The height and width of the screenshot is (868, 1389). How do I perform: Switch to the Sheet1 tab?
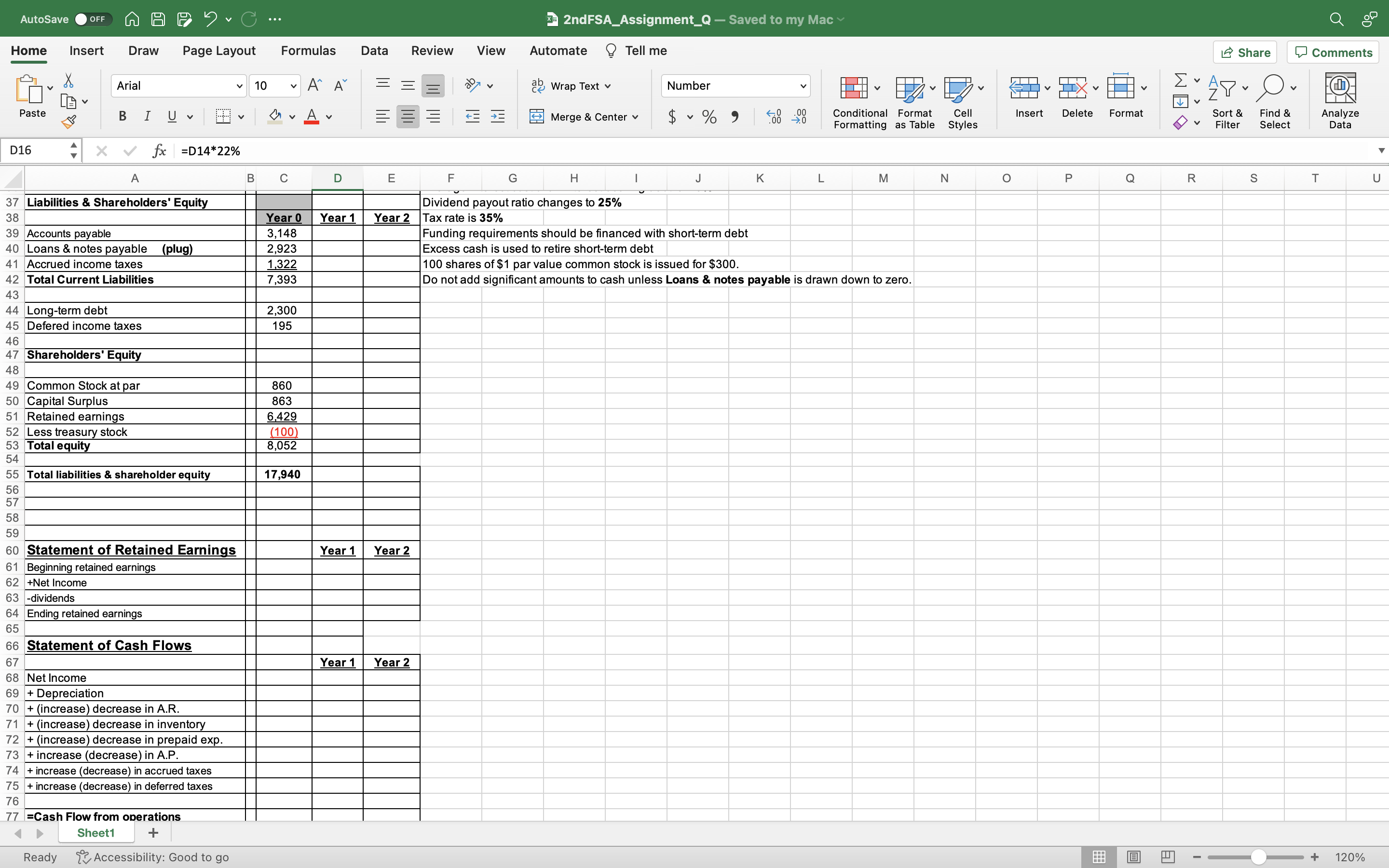[x=96, y=832]
